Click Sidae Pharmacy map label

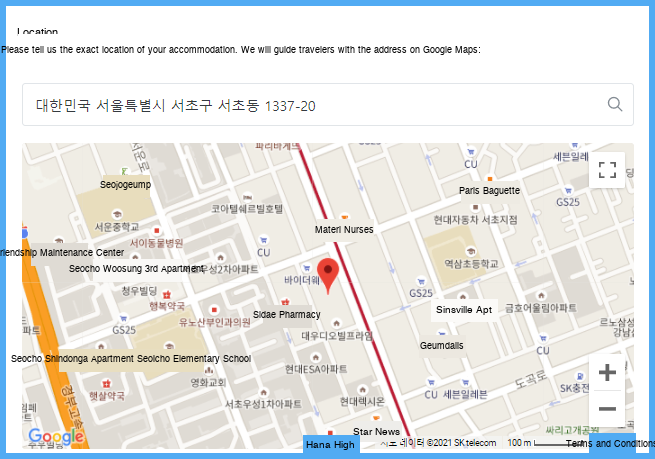[x=287, y=314]
